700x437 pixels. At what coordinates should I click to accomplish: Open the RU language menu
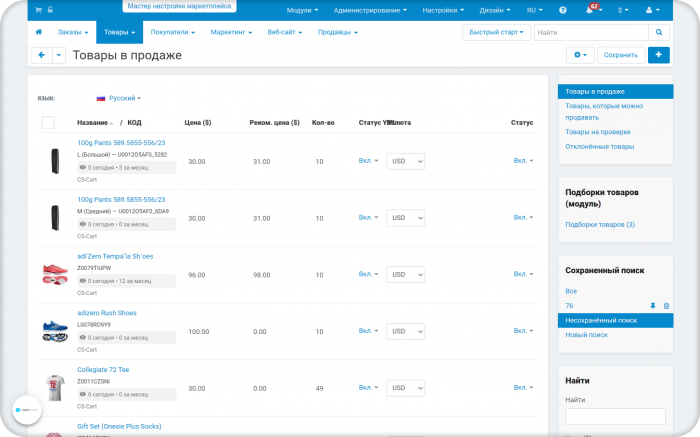pyautogui.click(x=534, y=10)
